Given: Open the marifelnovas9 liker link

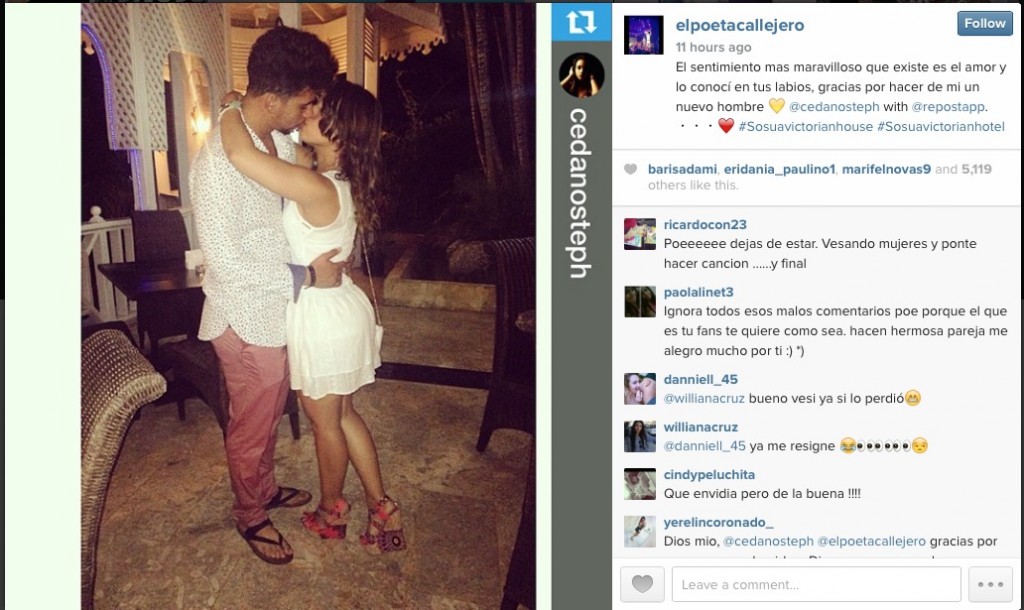Looking at the screenshot, I should tap(886, 169).
